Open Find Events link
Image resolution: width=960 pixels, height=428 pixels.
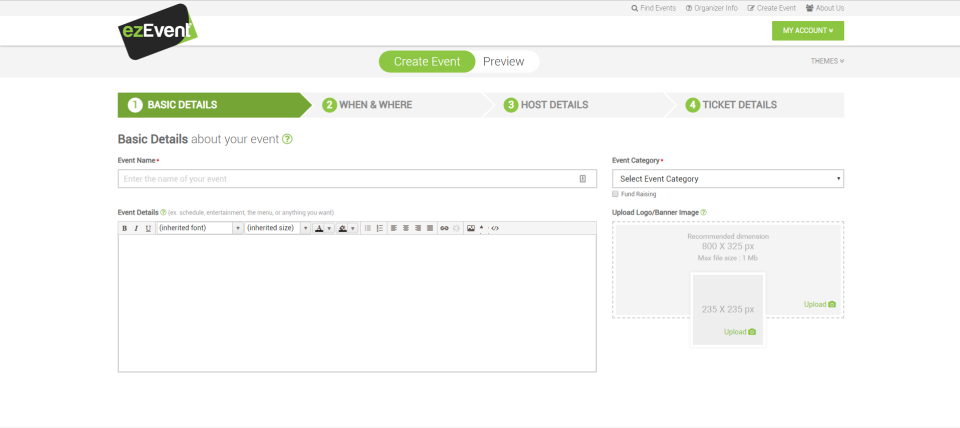(653, 8)
